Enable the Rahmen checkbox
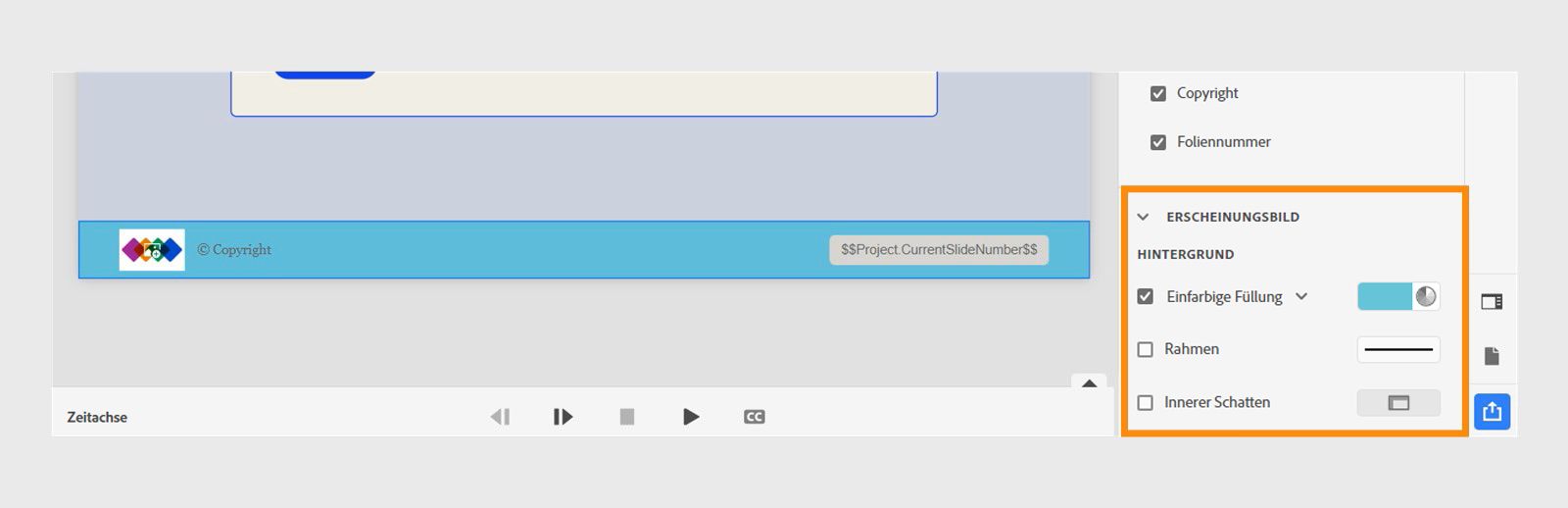The image size is (1568, 508). [1145, 349]
